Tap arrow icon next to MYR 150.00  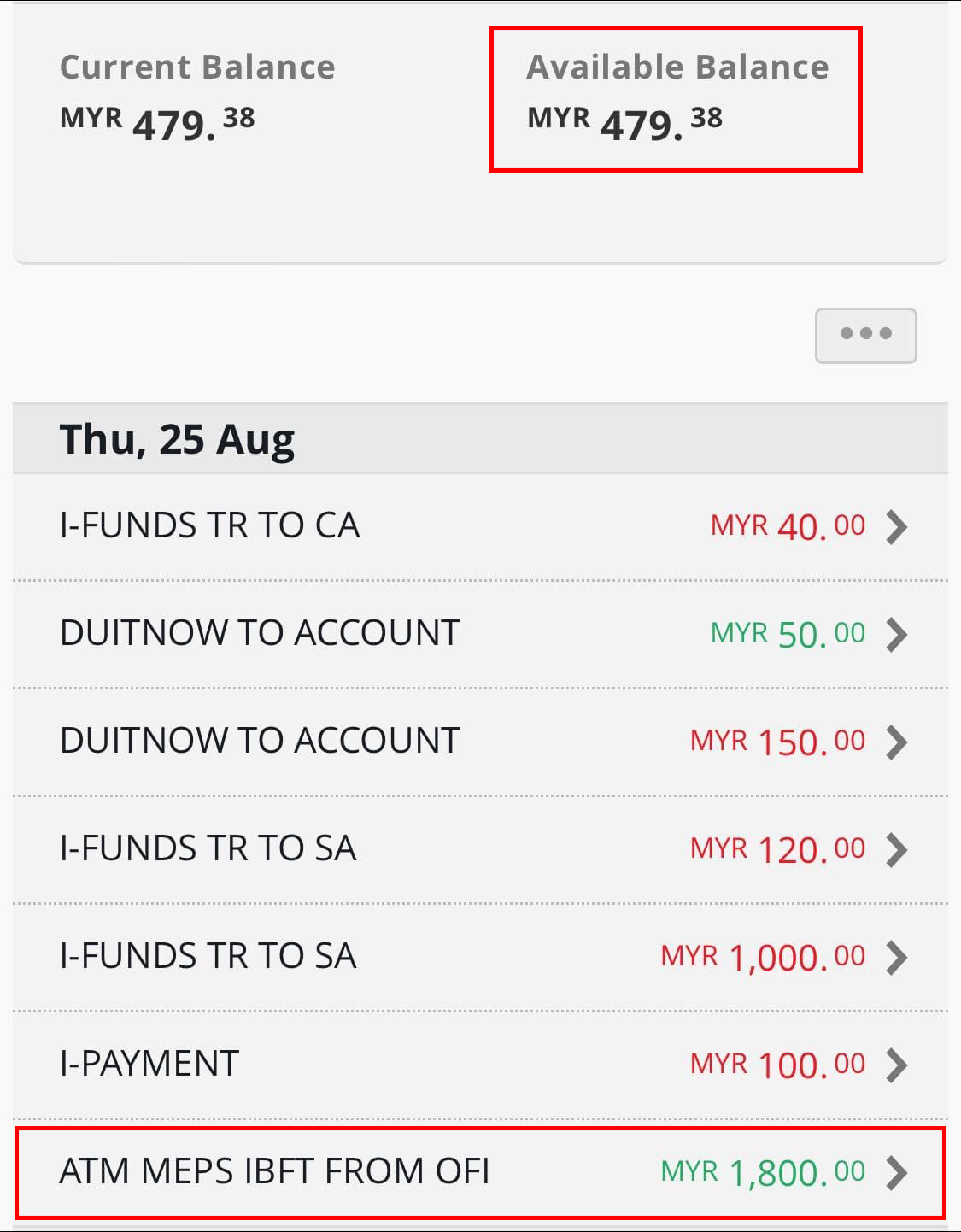pos(896,742)
